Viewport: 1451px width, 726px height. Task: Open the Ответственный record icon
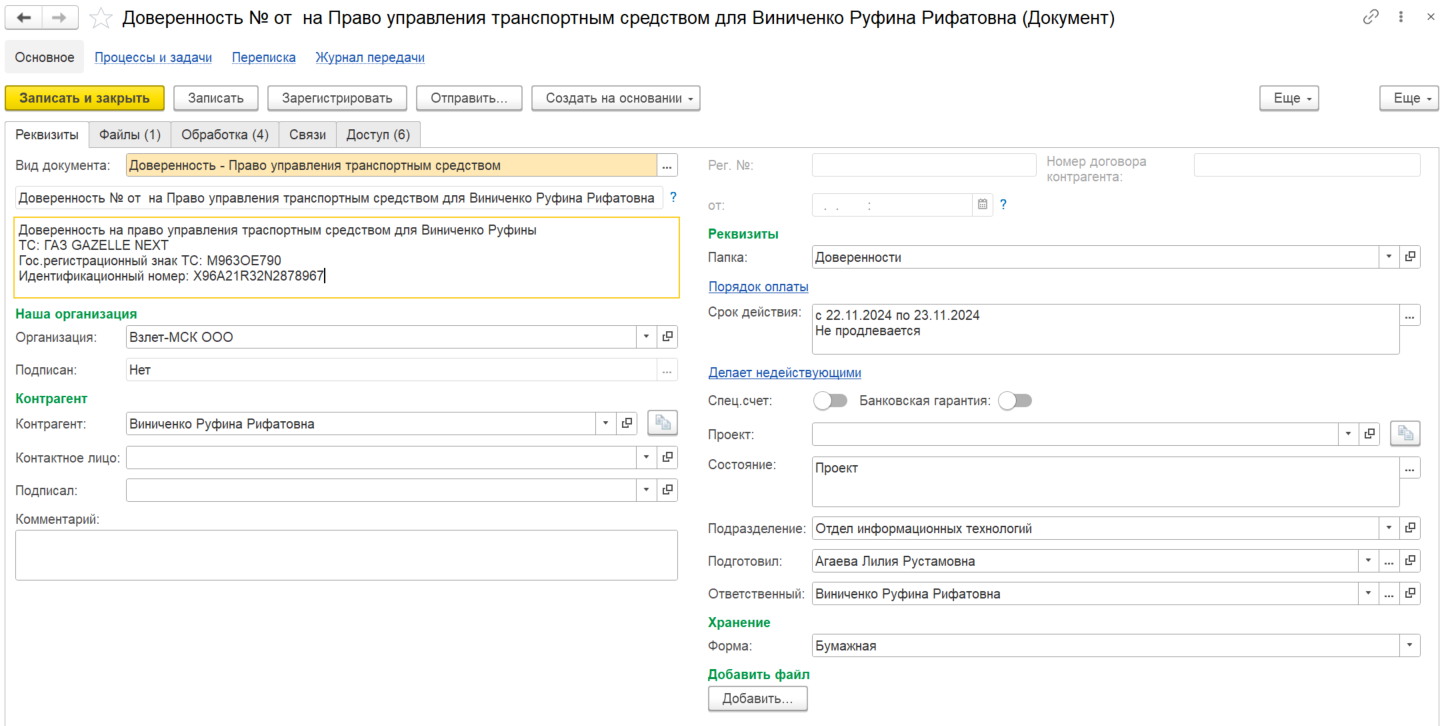[x=1410, y=594]
